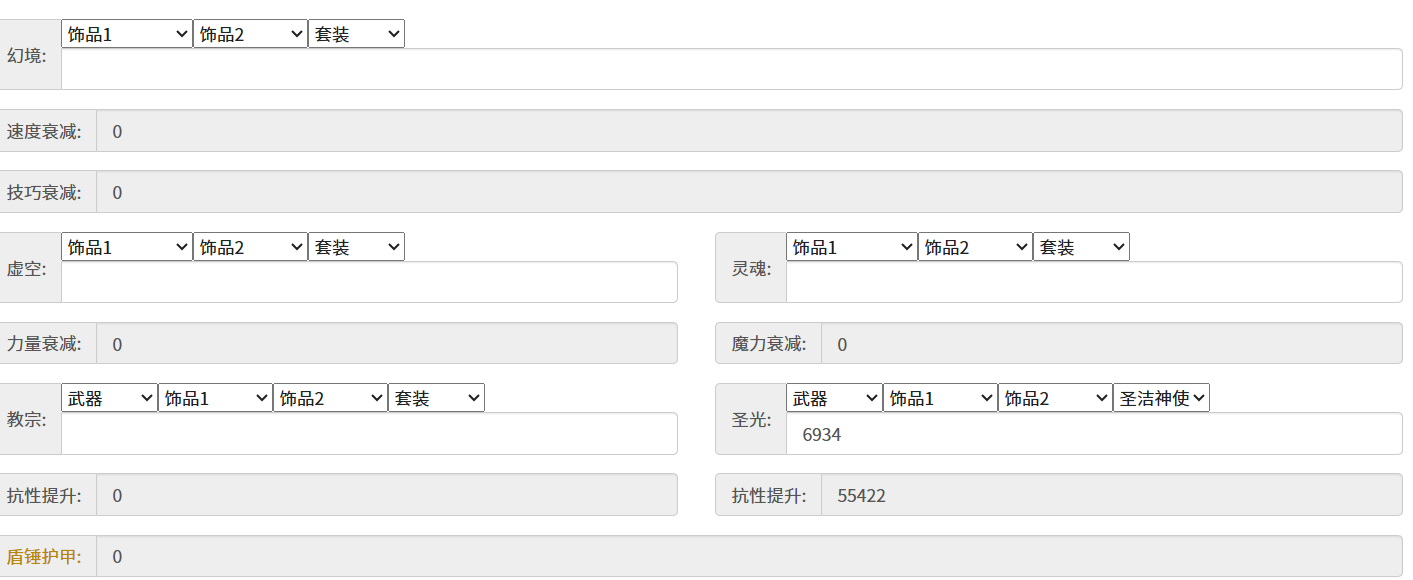Open the 武器 dropdown in the 圣光 row

point(834,398)
